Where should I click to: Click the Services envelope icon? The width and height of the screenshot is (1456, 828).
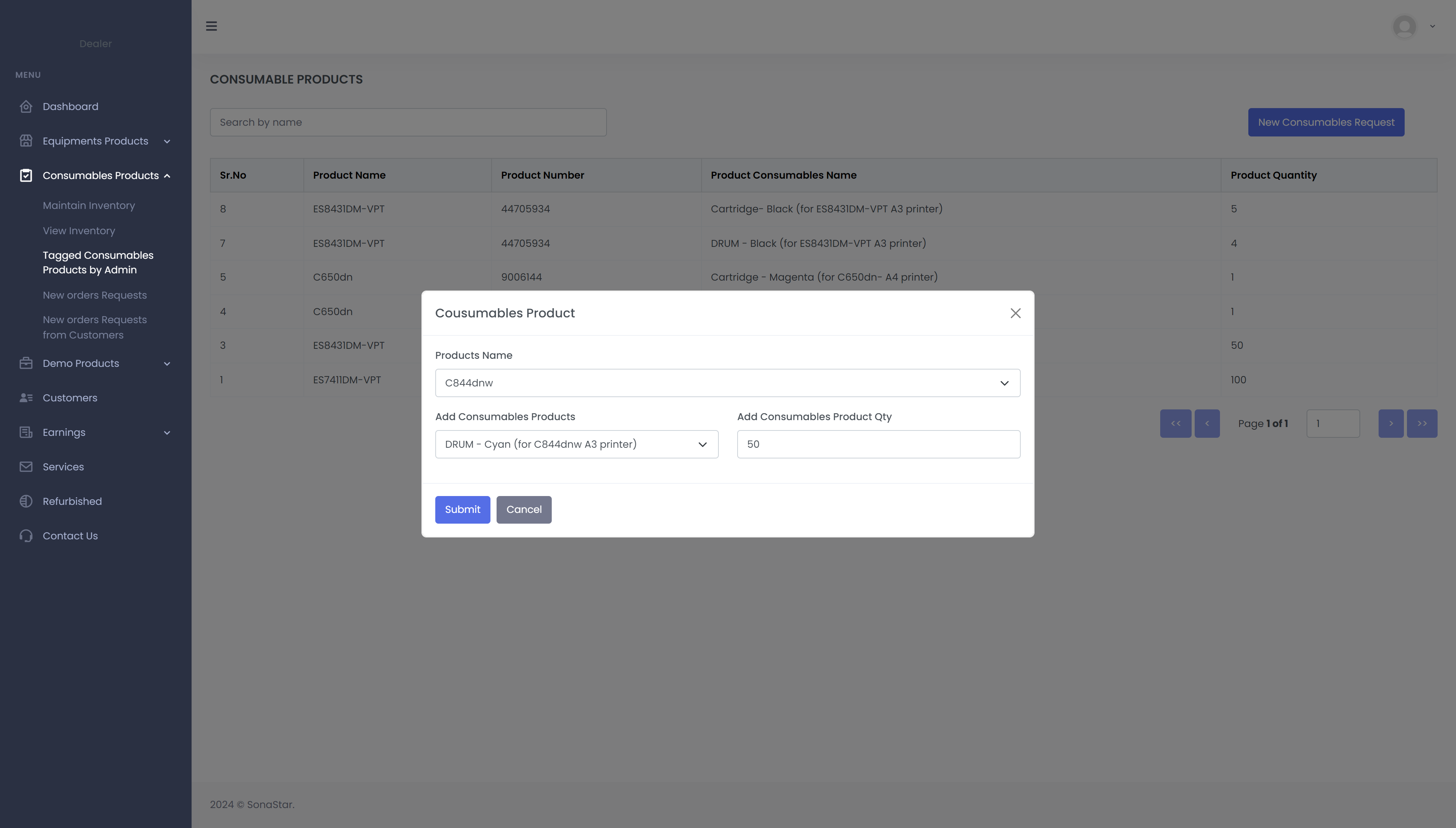coord(26,467)
